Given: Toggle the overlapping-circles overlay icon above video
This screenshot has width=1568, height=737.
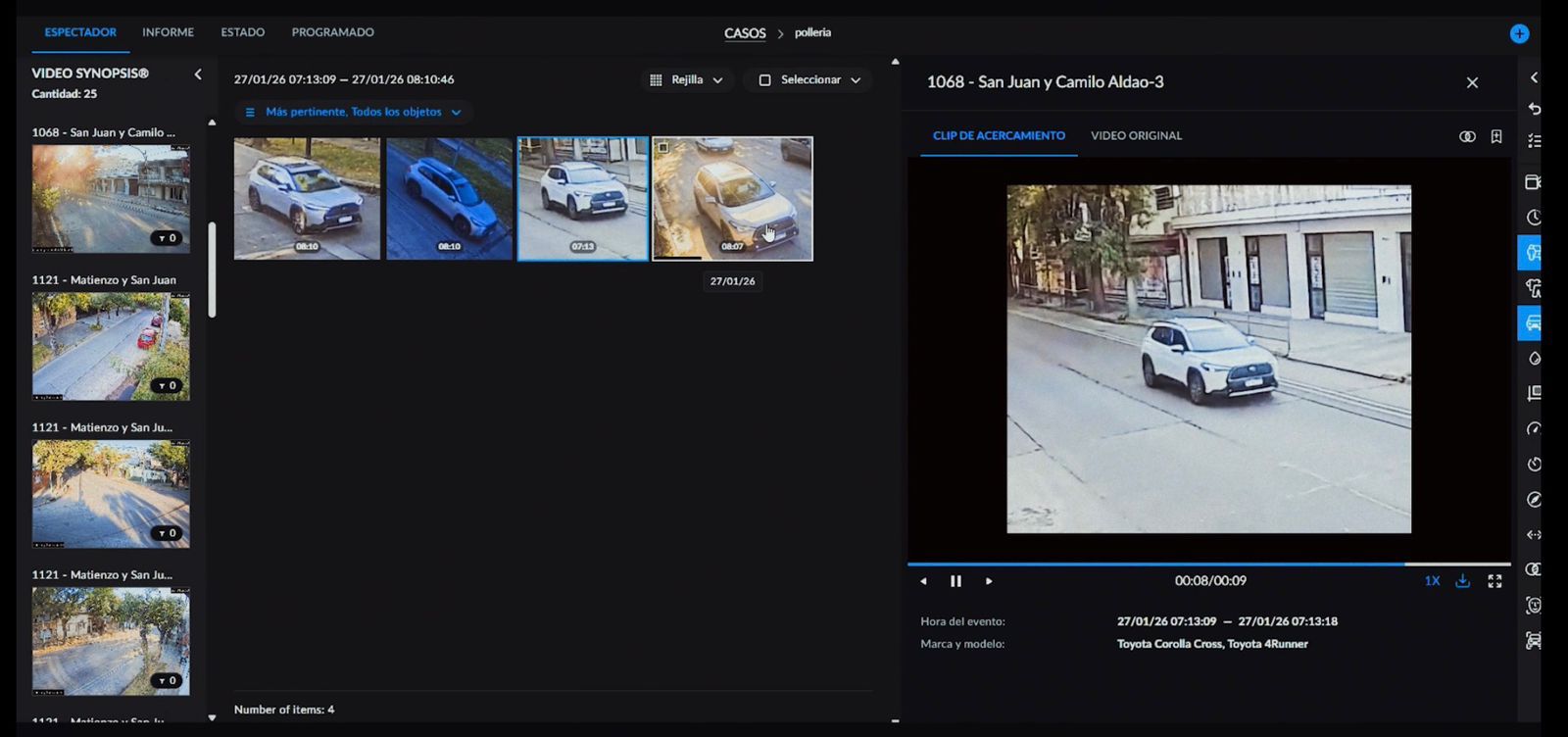Looking at the screenshot, I should [x=1467, y=136].
